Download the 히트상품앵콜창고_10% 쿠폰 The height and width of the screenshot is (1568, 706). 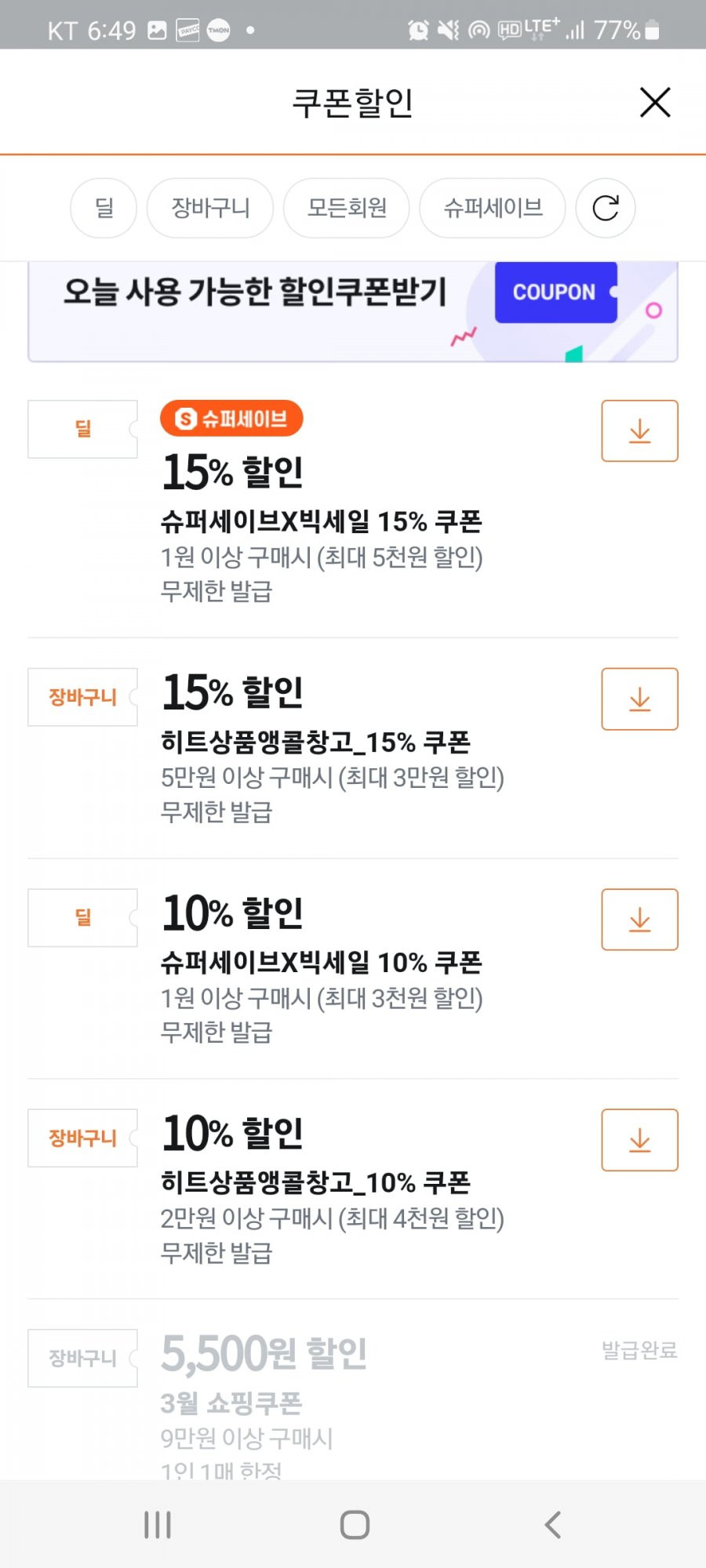[x=639, y=1139]
